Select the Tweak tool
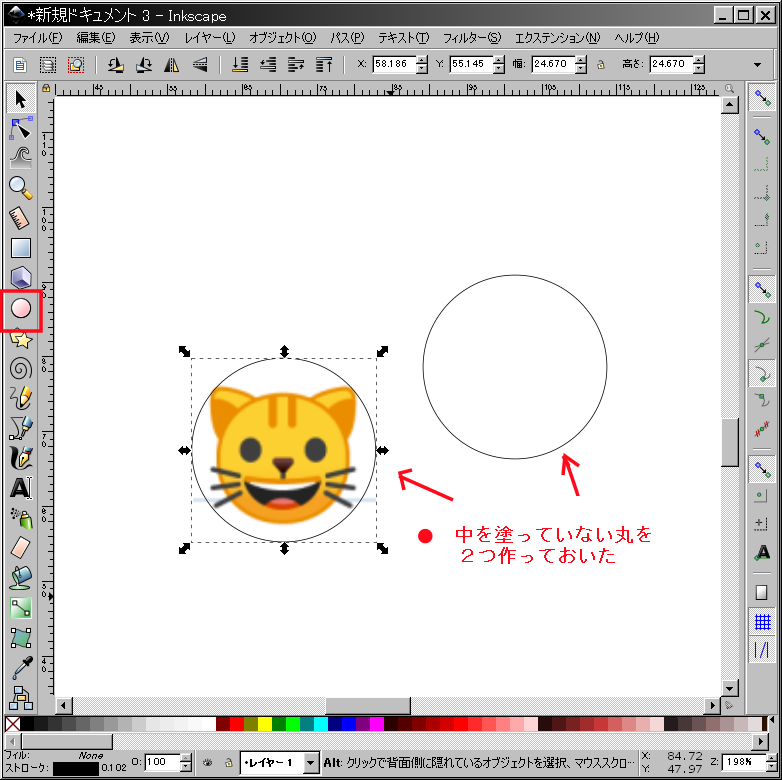 coord(20,158)
